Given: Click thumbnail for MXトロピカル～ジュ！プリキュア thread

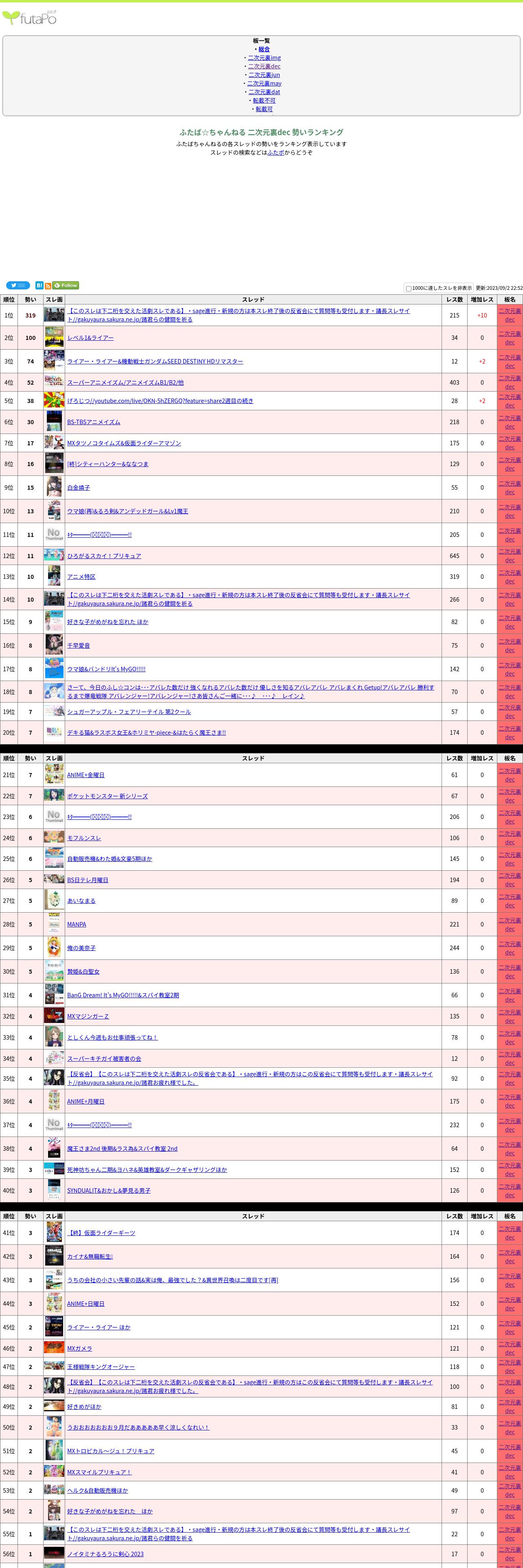Looking at the screenshot, I should point(54,1450).
